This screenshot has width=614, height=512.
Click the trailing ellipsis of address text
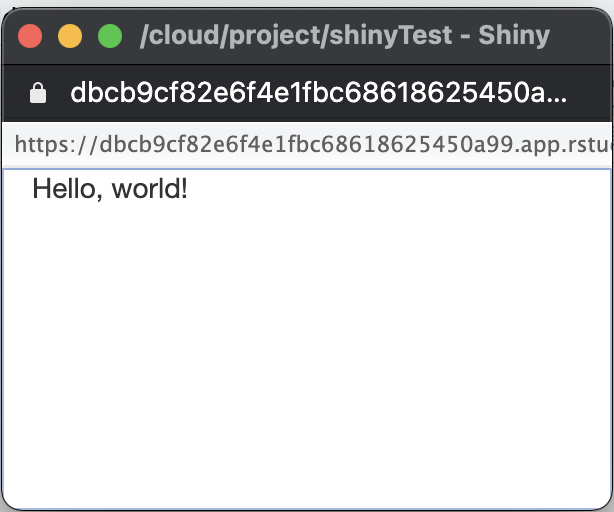[x=556, y=96]
